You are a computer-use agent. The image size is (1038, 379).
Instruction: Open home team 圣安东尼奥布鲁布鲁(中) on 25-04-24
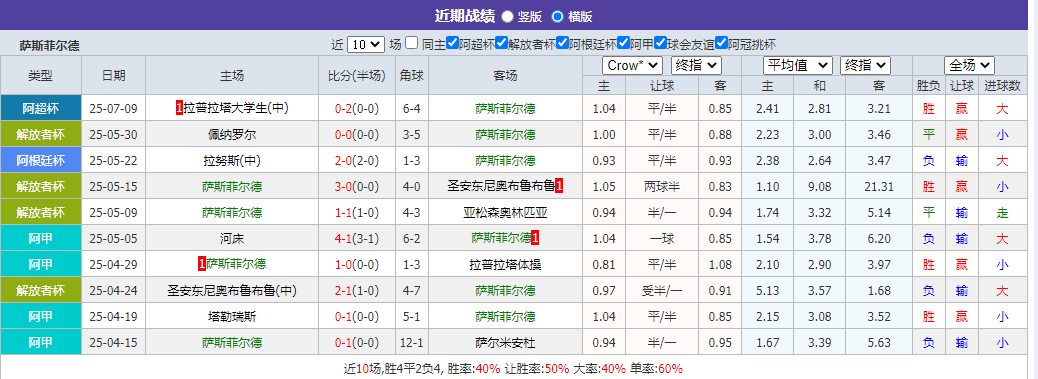point(232,290)
